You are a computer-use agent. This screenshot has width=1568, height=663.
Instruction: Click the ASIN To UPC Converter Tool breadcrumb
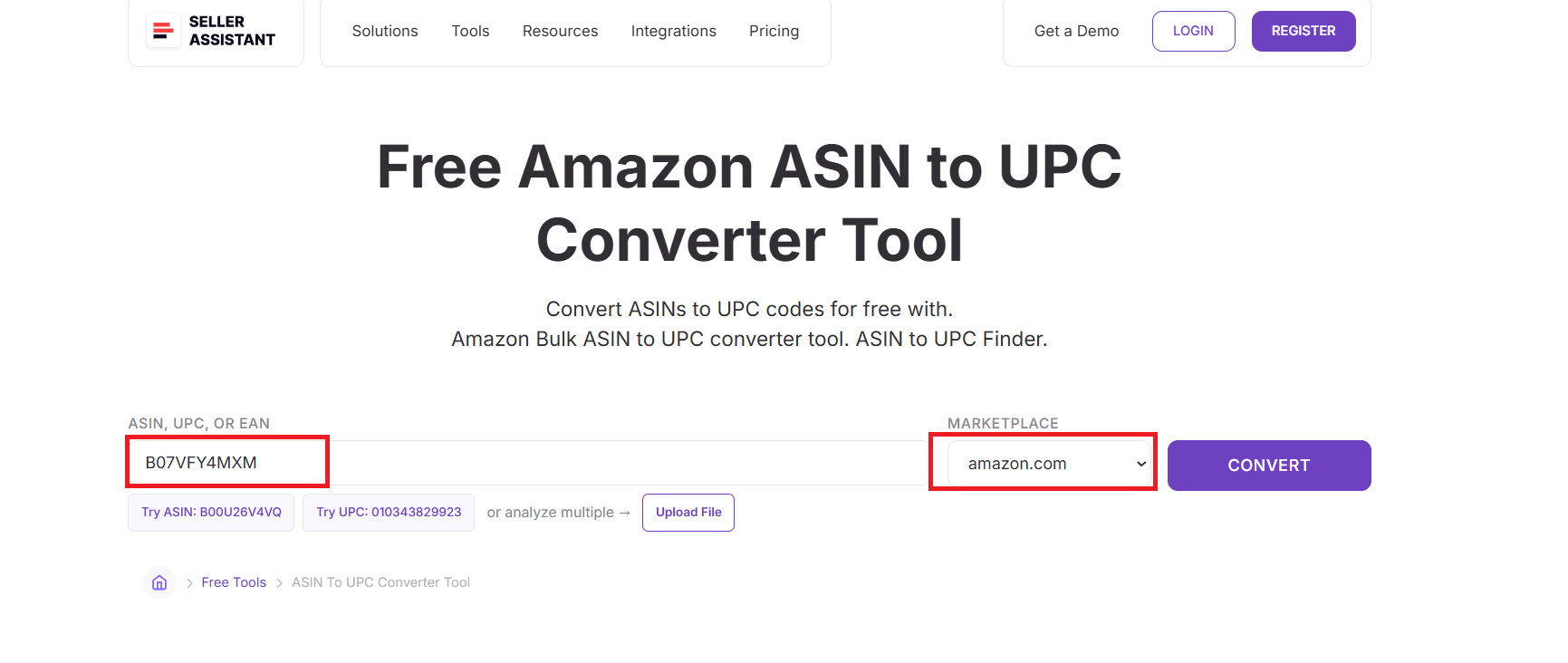tap(380, 582)
